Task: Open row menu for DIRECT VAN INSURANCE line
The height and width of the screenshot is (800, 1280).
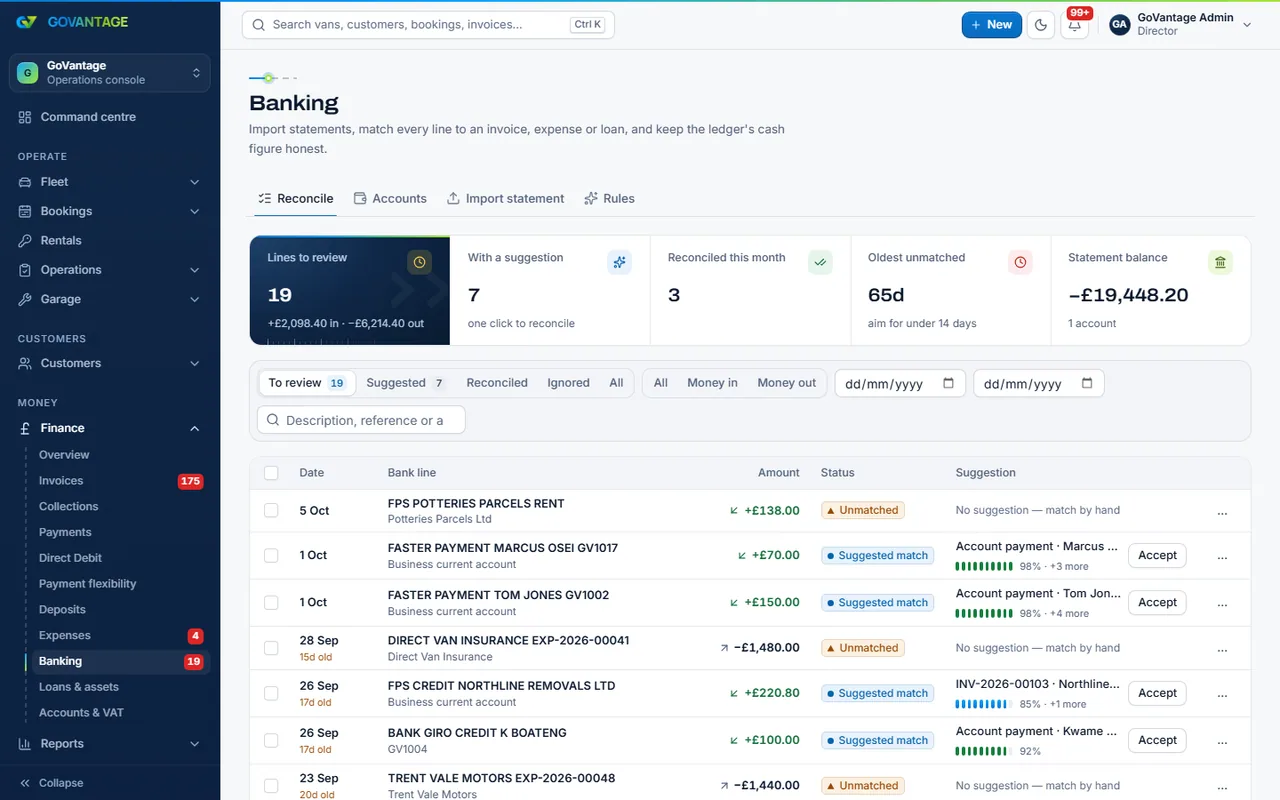Action: pos(1222,650)
